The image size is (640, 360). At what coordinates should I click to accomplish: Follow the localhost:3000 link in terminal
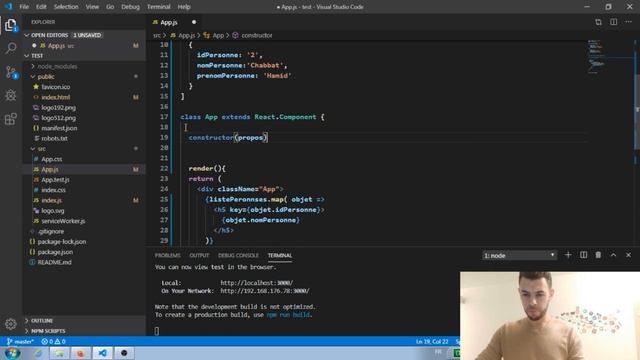tap(257, 283)
